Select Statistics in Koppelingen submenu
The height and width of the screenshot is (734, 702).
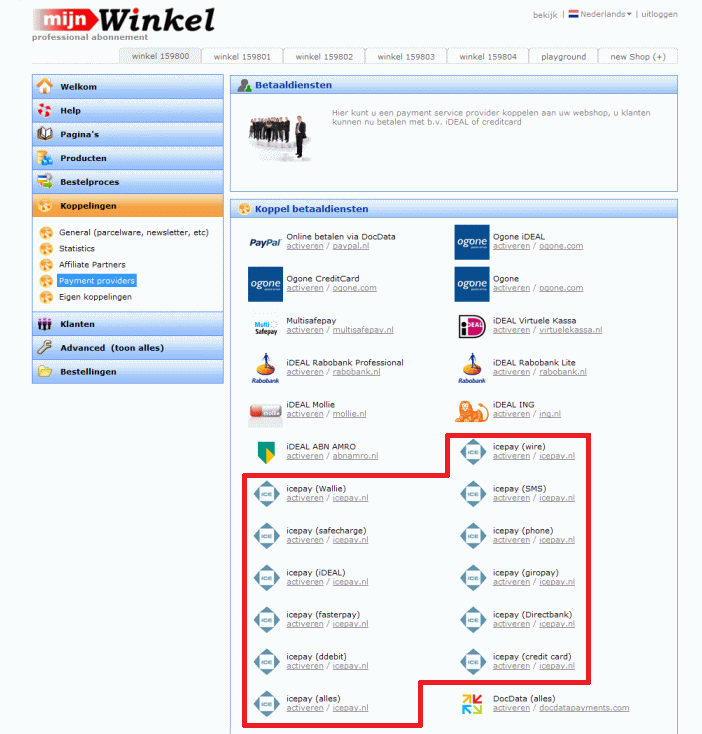(x=77, y=248)
